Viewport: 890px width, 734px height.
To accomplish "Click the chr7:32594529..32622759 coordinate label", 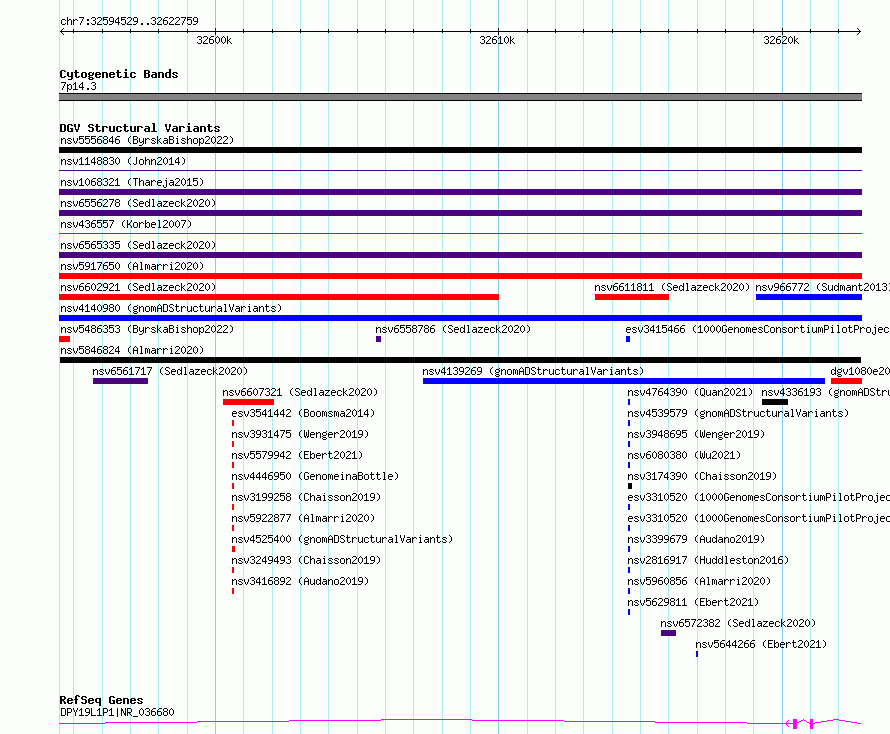I will pos(129,21).
